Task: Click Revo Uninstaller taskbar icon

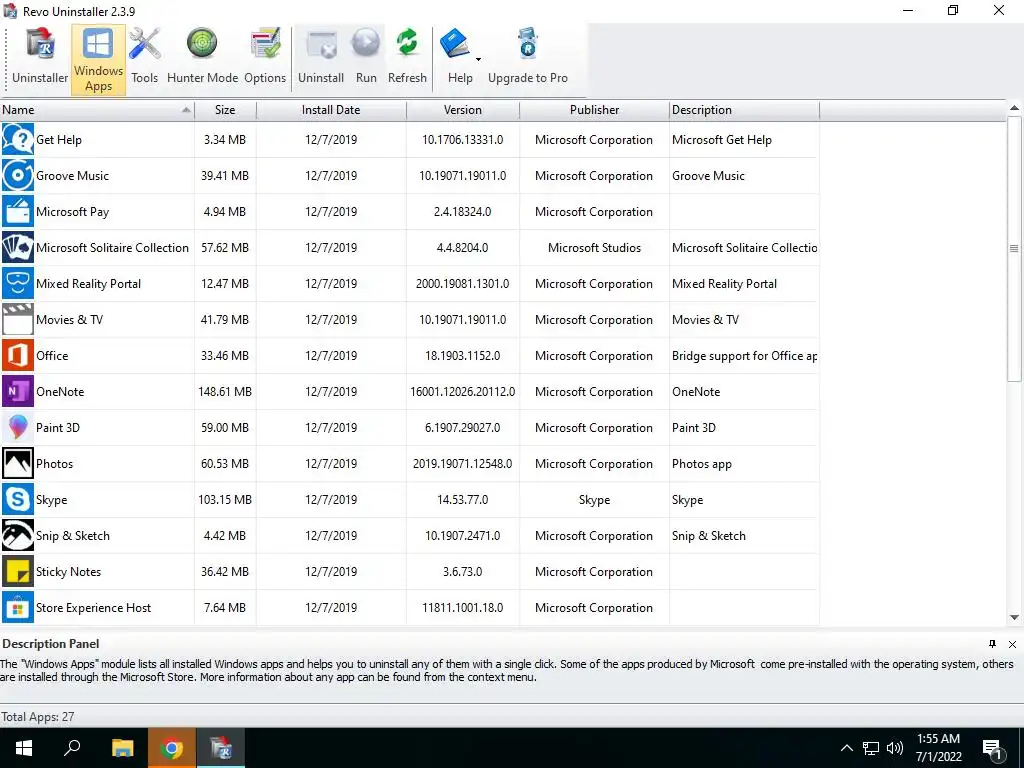Action: tap(221, 748)
